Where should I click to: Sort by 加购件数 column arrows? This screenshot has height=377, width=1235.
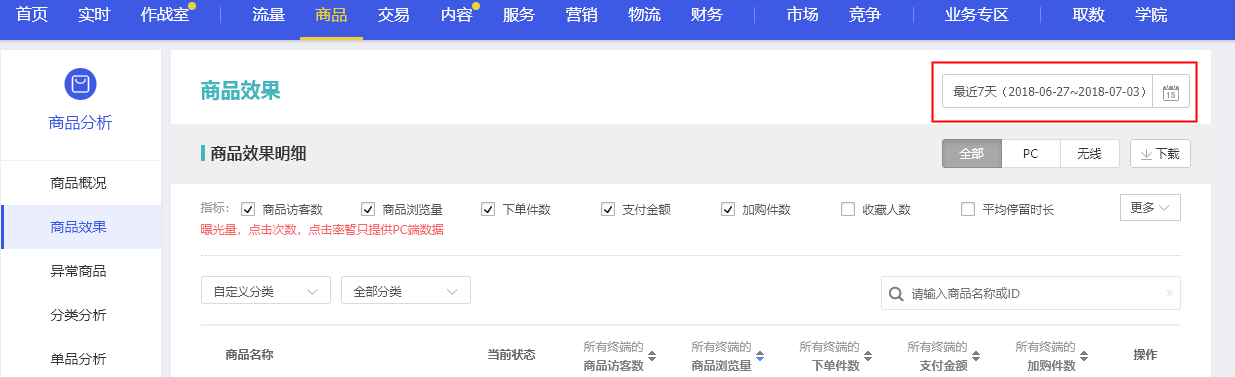pos(1084,356)
